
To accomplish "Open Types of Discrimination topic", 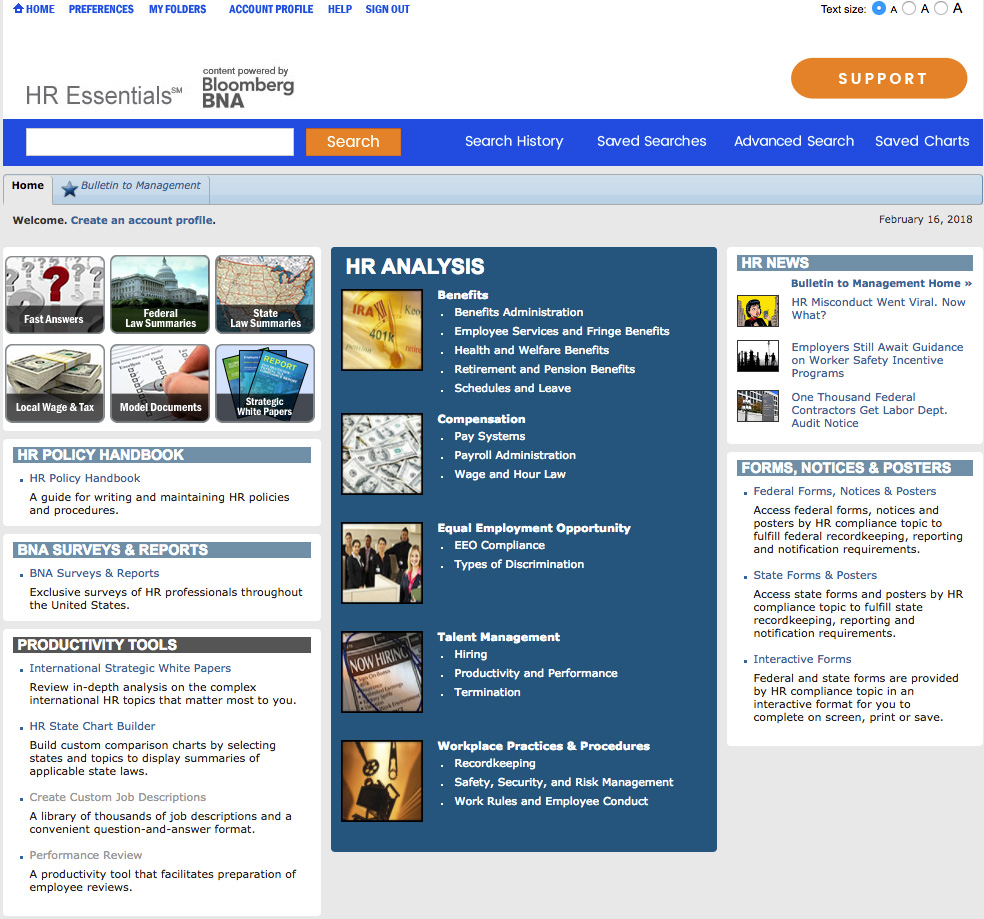I will (x=519, y=564).
